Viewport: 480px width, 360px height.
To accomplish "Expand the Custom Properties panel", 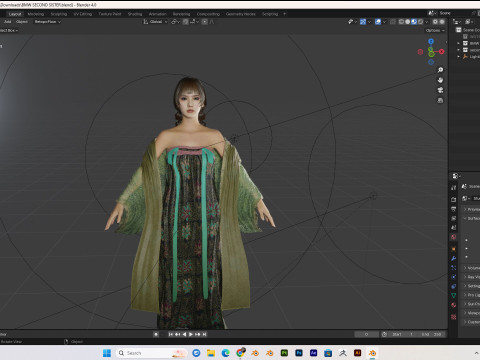I will (x=471, y=322).
